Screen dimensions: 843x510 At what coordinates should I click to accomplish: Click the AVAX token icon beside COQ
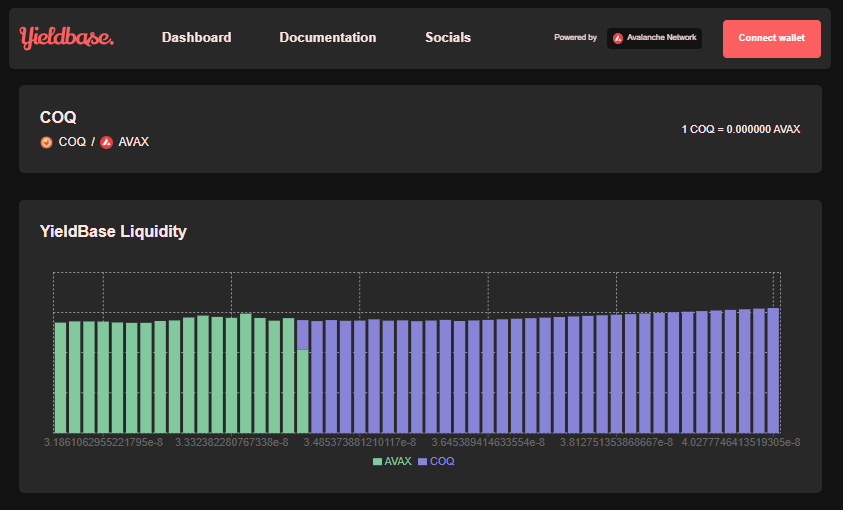click(106, 142)
